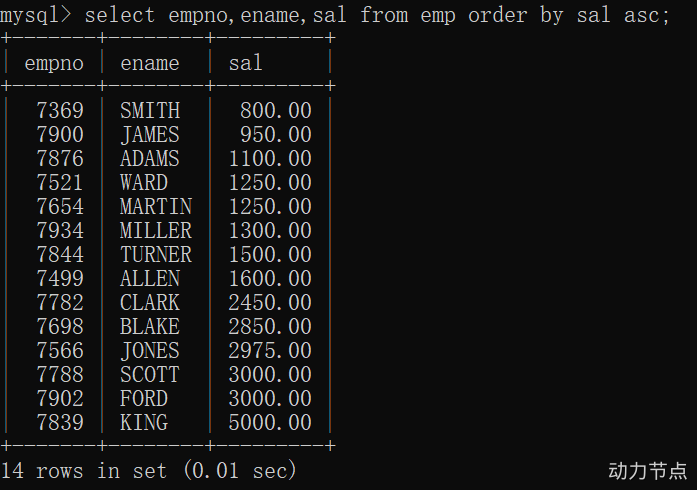Click BLAKE in the ename column

tap(150, 326)
